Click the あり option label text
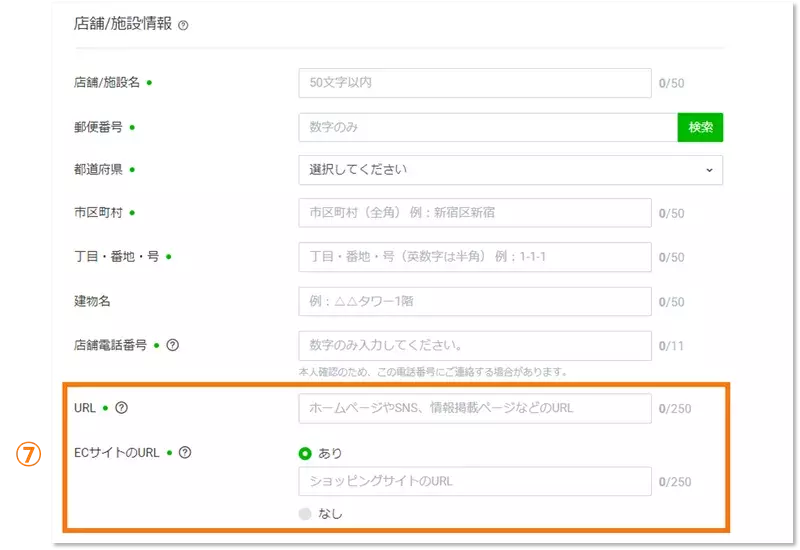 point(330,453)
